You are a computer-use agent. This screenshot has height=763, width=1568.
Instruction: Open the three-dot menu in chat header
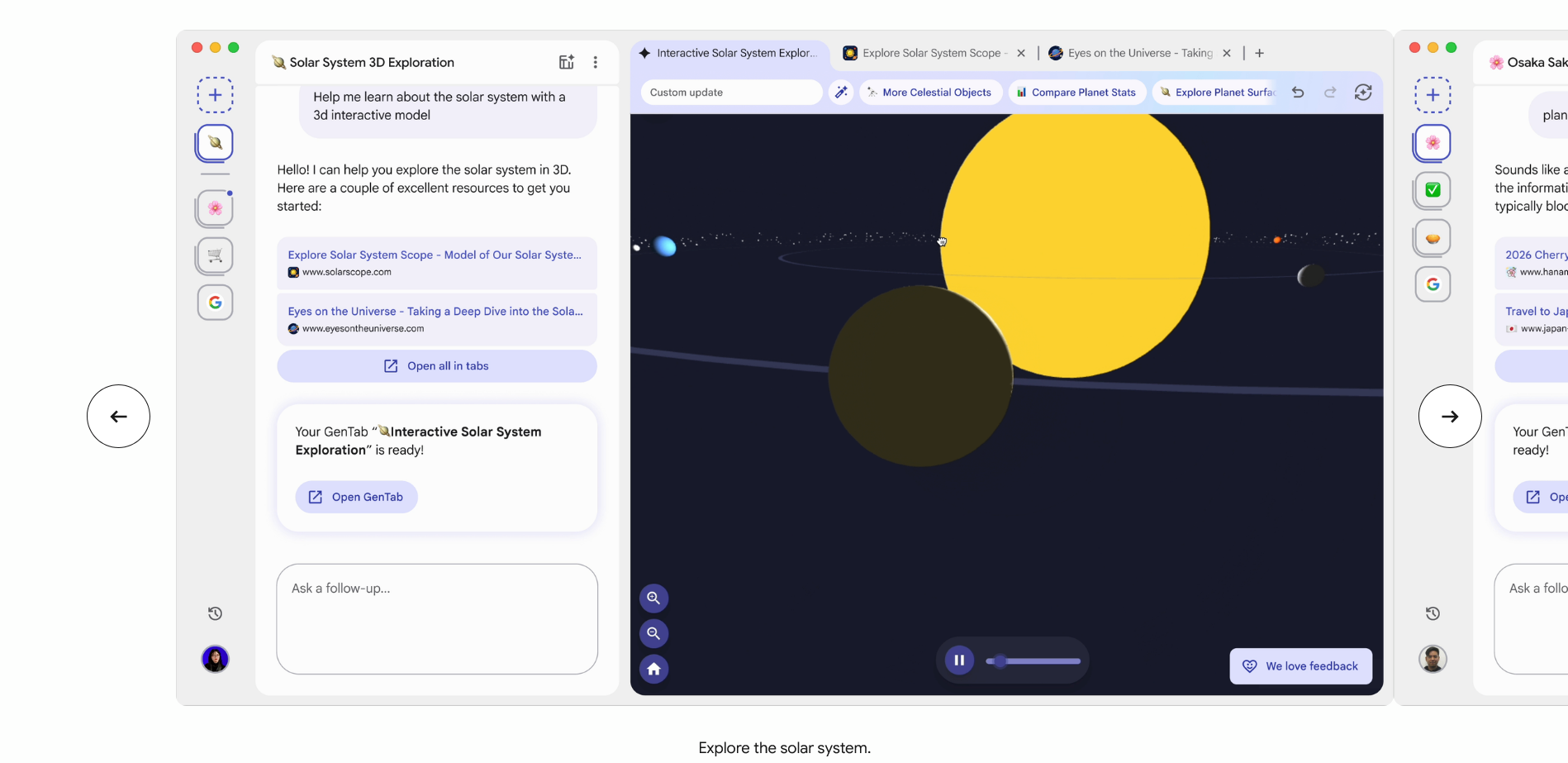point(595,62)
